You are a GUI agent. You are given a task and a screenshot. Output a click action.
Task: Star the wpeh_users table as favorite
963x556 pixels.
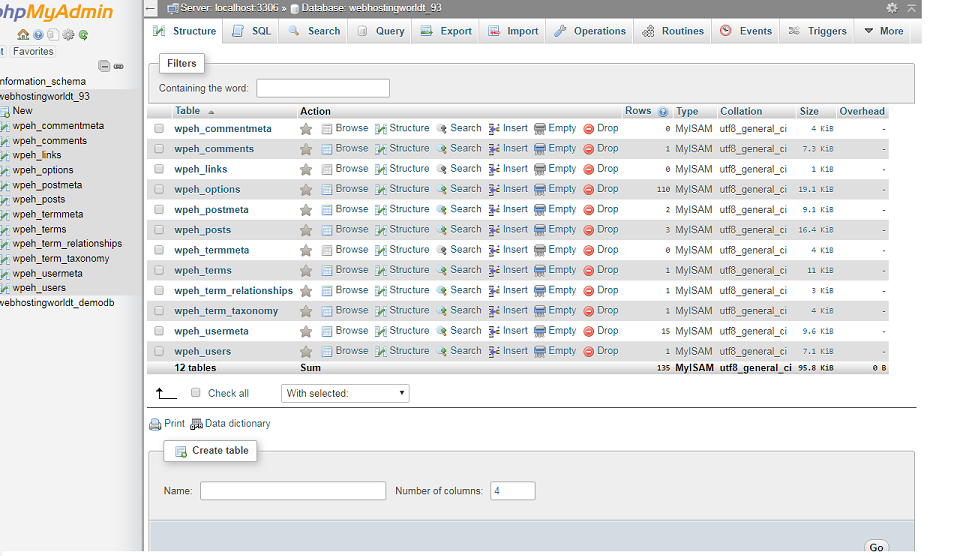(x=306, y=351)
